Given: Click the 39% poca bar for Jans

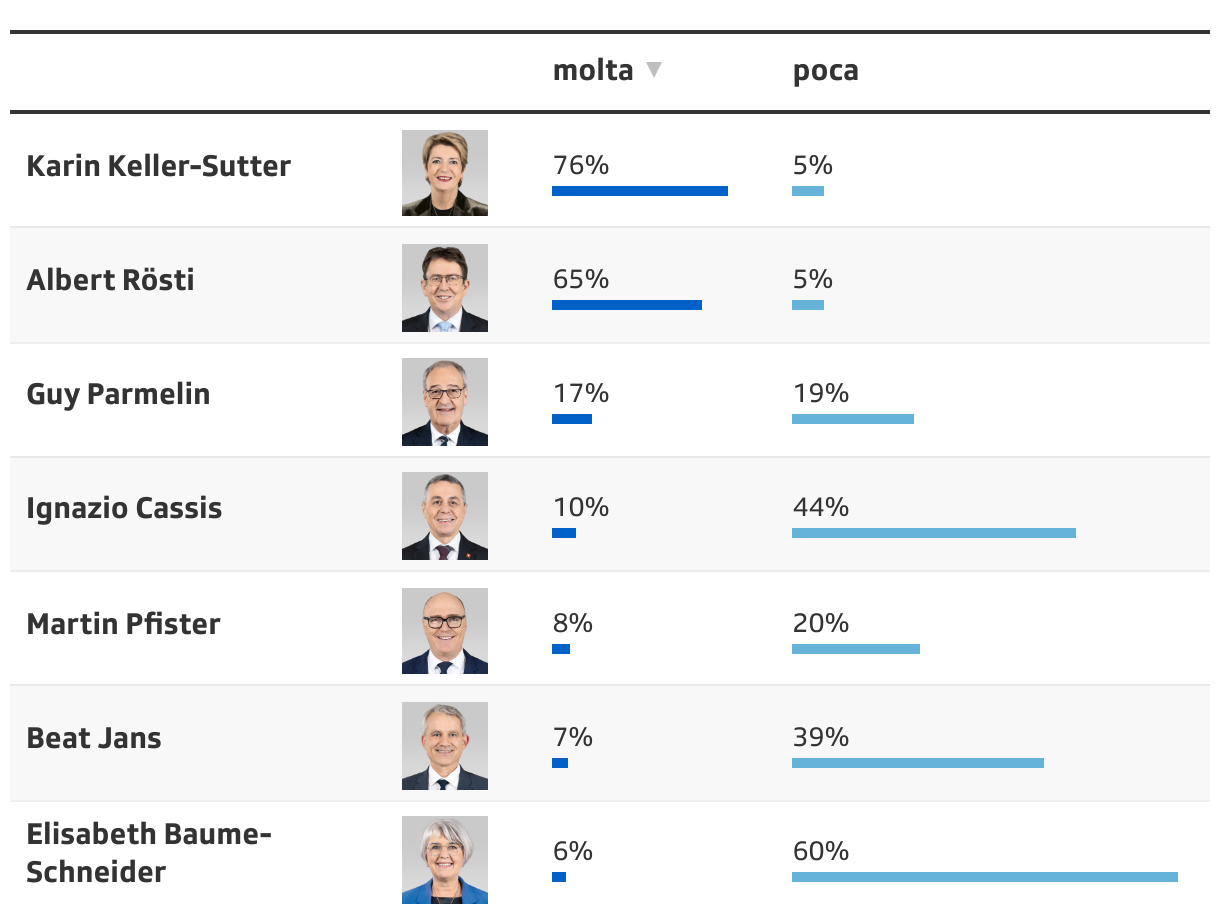Looking at the screenshot, I should [917, 763].
